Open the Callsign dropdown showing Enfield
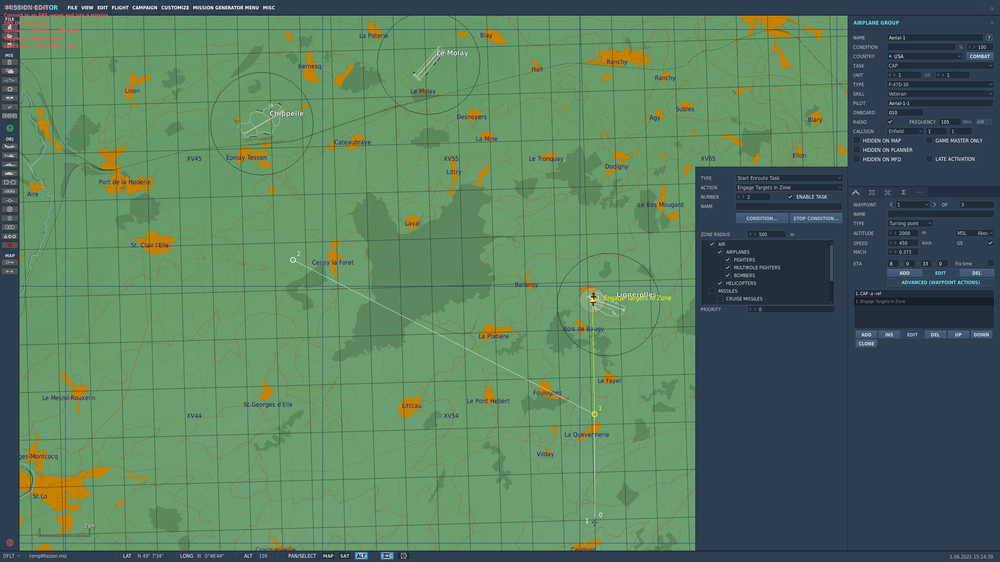 pos(905,131)
